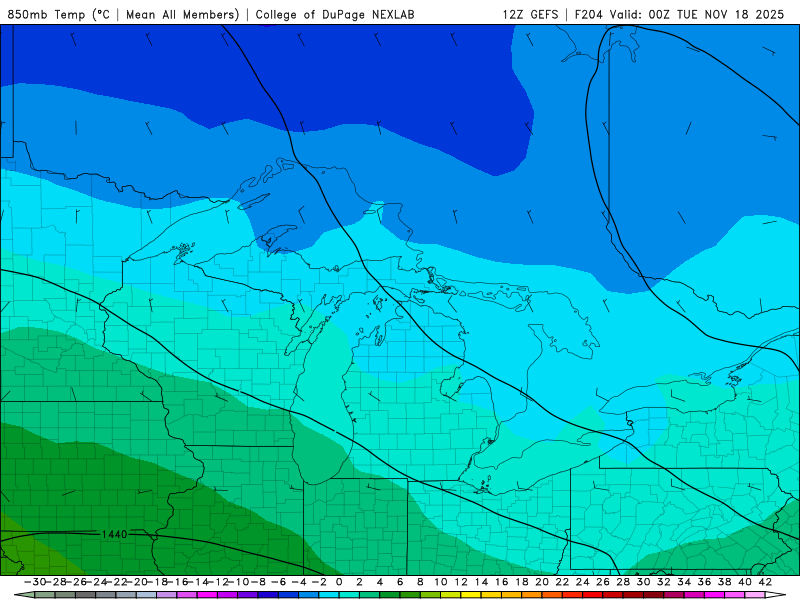Screen dimensions: 800x600
Task: Click the positive '18' scale label
Action: pos(521,582)
